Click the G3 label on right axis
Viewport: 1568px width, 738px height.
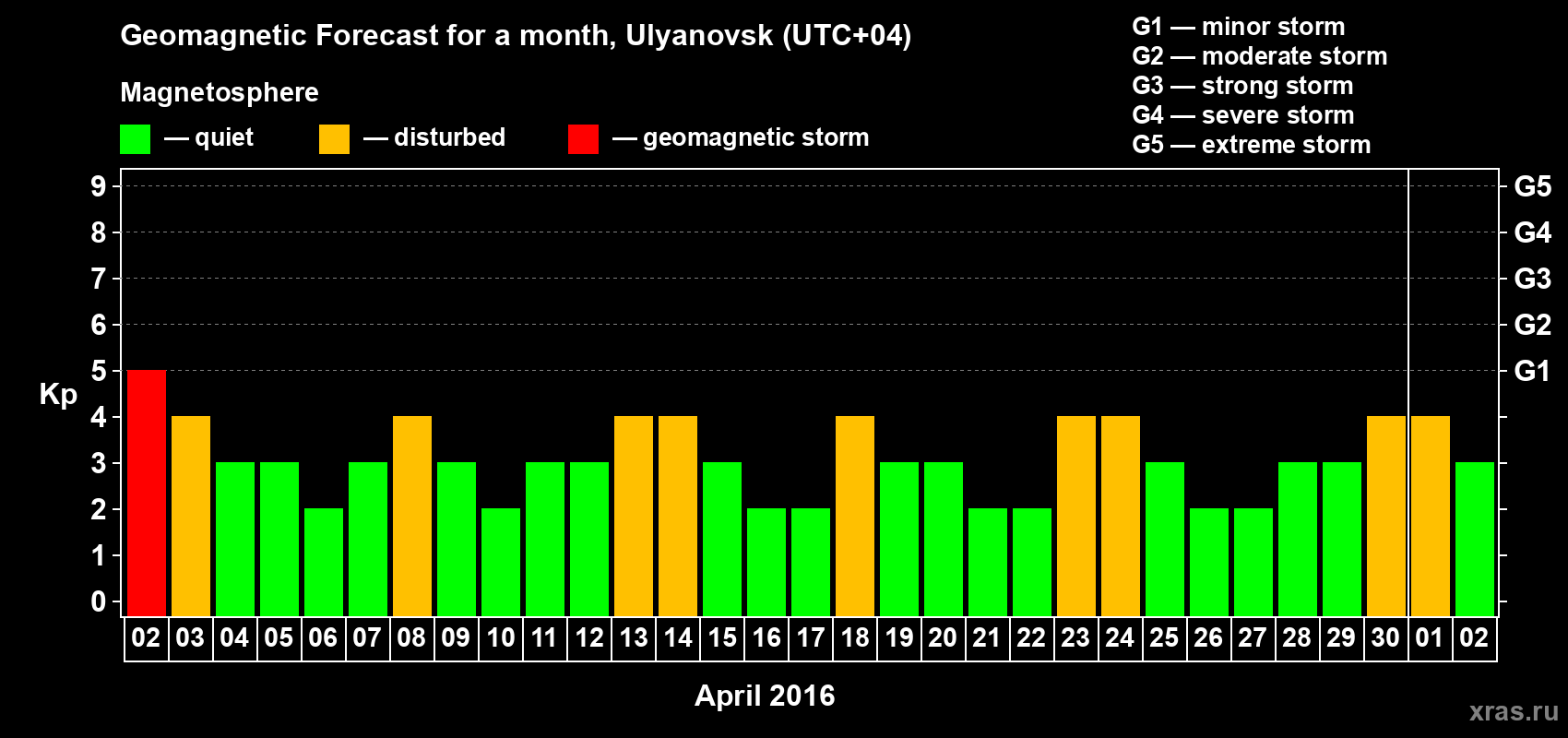click(x=1532, y=279)
